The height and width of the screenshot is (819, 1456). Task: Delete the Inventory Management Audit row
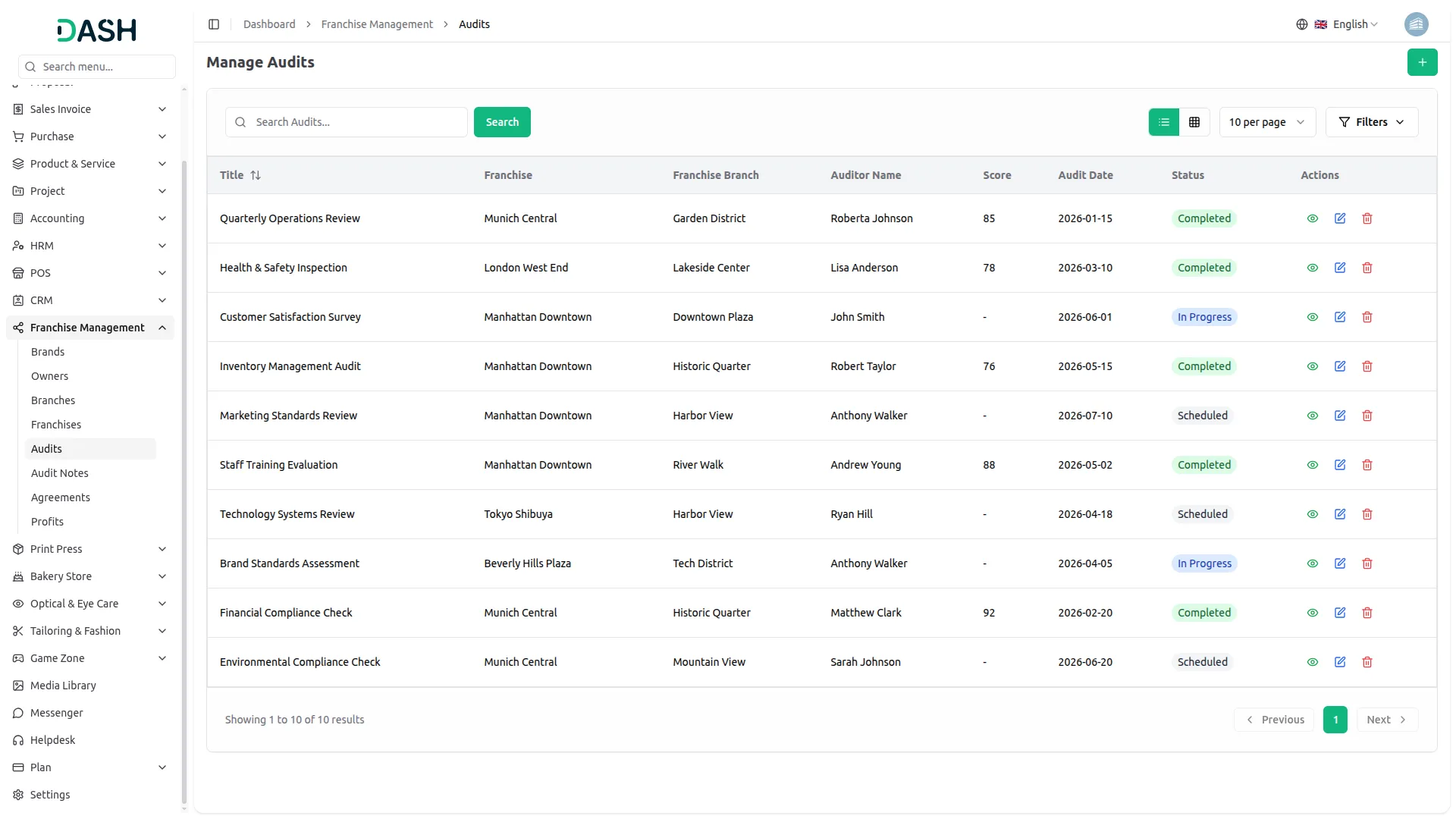1367,366
